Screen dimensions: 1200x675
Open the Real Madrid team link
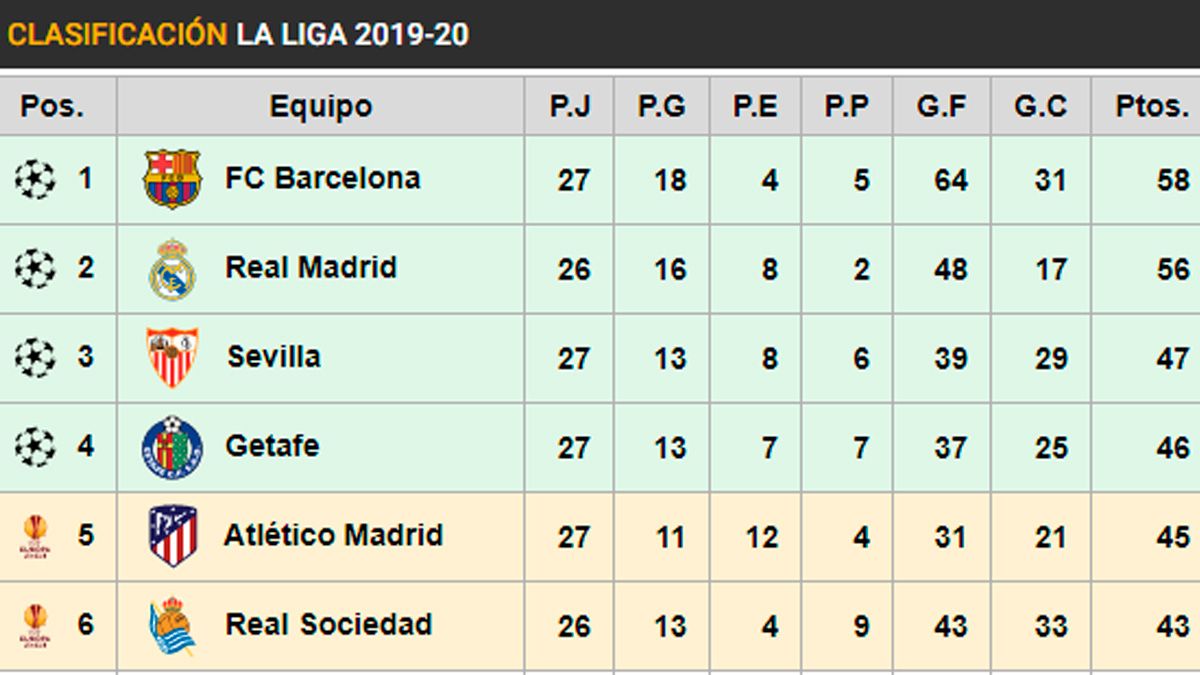tap(311, 268)
